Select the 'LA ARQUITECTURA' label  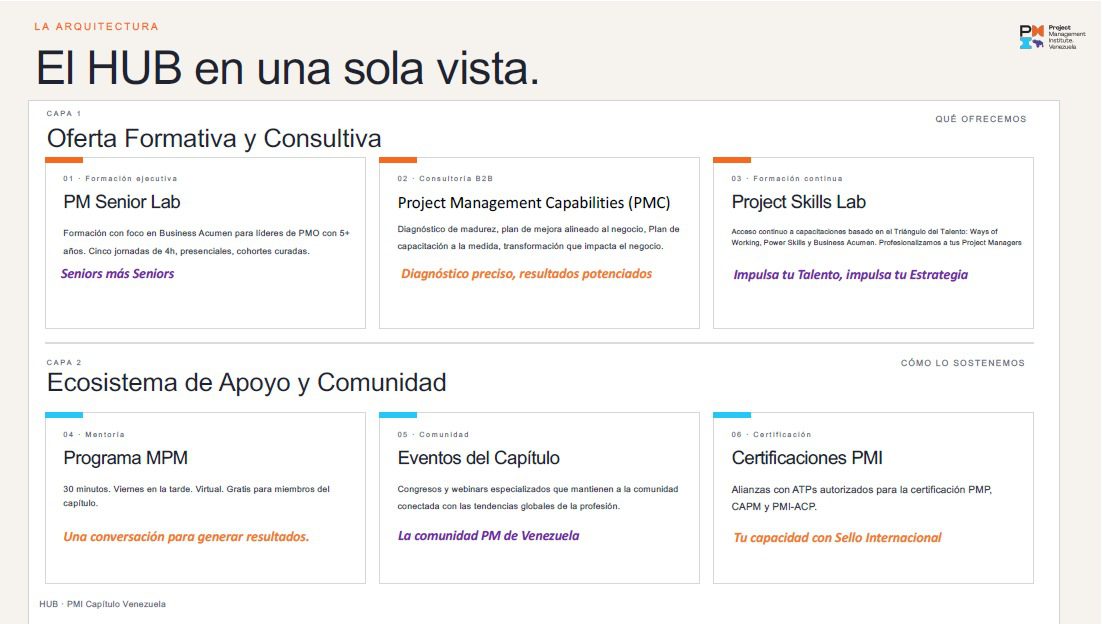tap(96, 27)
